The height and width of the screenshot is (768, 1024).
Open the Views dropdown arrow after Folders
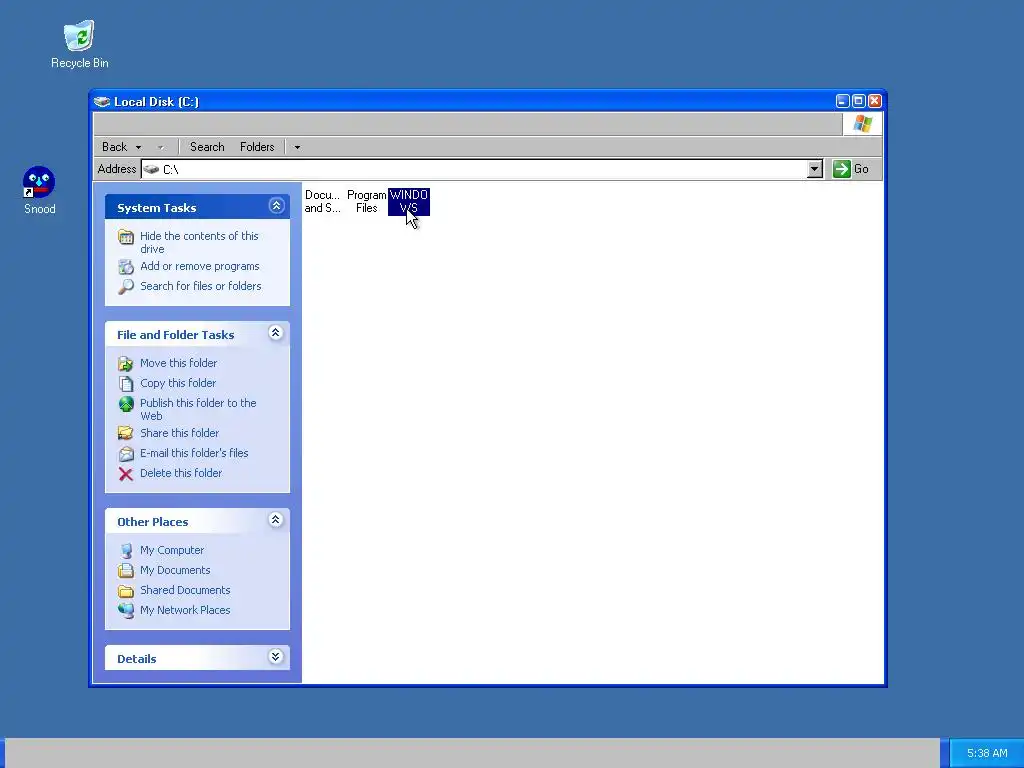[x=297, y=148]
